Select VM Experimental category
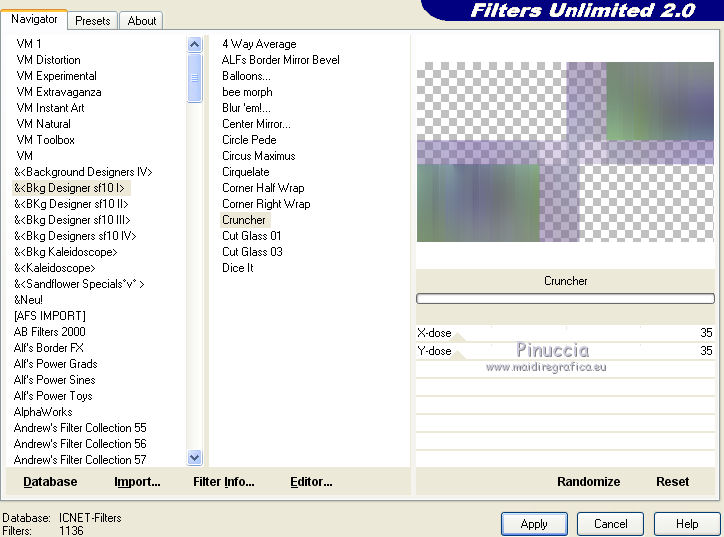This screenshot has width=724, height=537. coord(56,76)
